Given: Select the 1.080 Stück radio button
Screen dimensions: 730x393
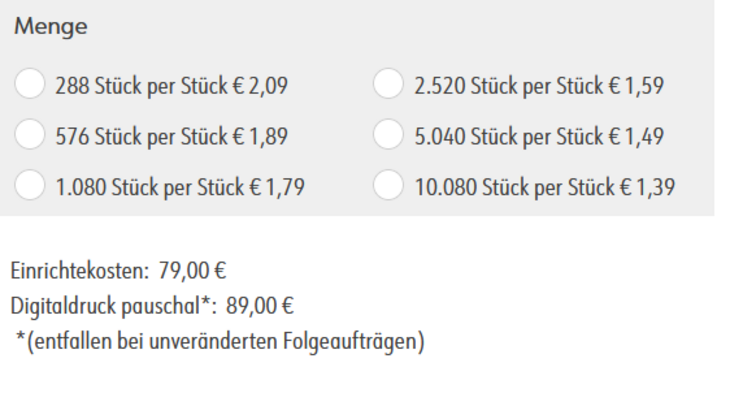Looking at the screenshot, I should click(x=30, y=185).
